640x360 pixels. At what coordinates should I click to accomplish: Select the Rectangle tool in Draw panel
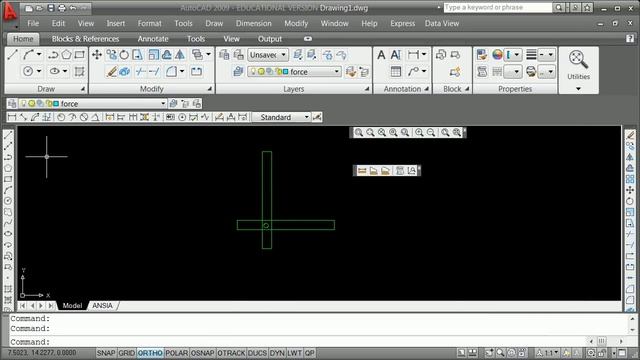[80, 54]
